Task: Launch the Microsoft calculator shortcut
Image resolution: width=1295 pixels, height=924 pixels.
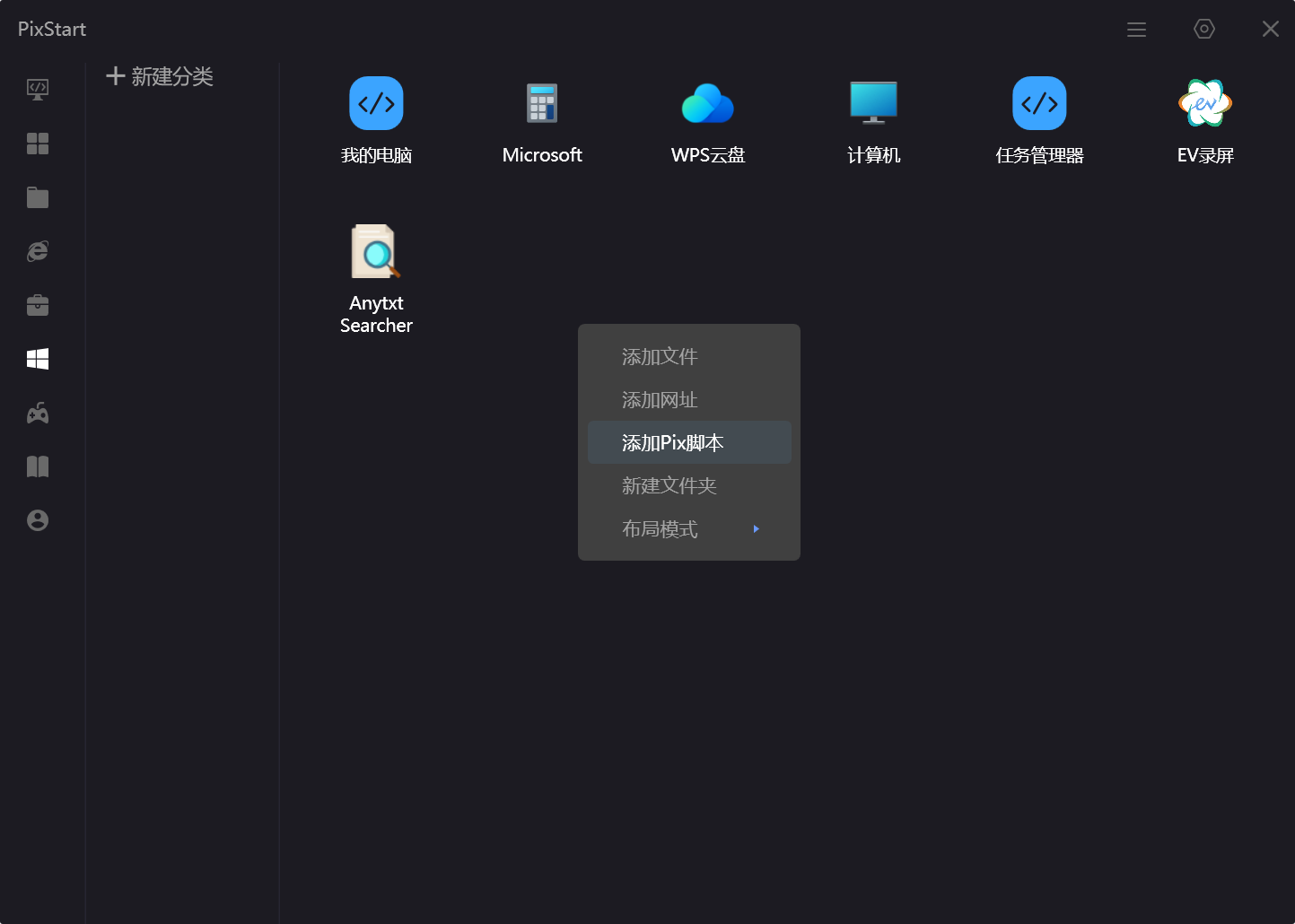Action: pos(542,104)
